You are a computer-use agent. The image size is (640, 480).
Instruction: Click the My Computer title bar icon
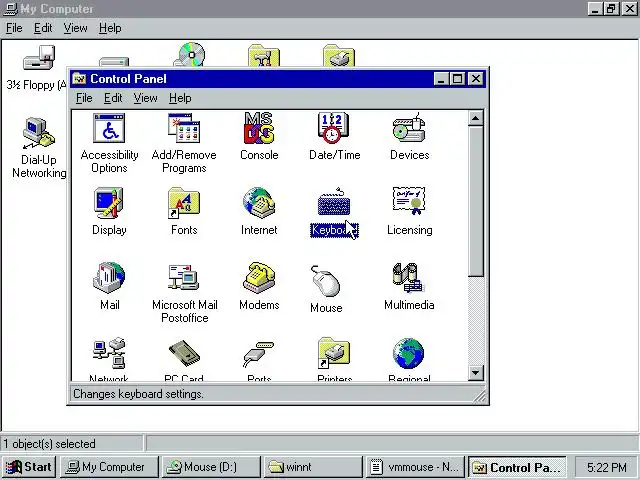point(10,8)
